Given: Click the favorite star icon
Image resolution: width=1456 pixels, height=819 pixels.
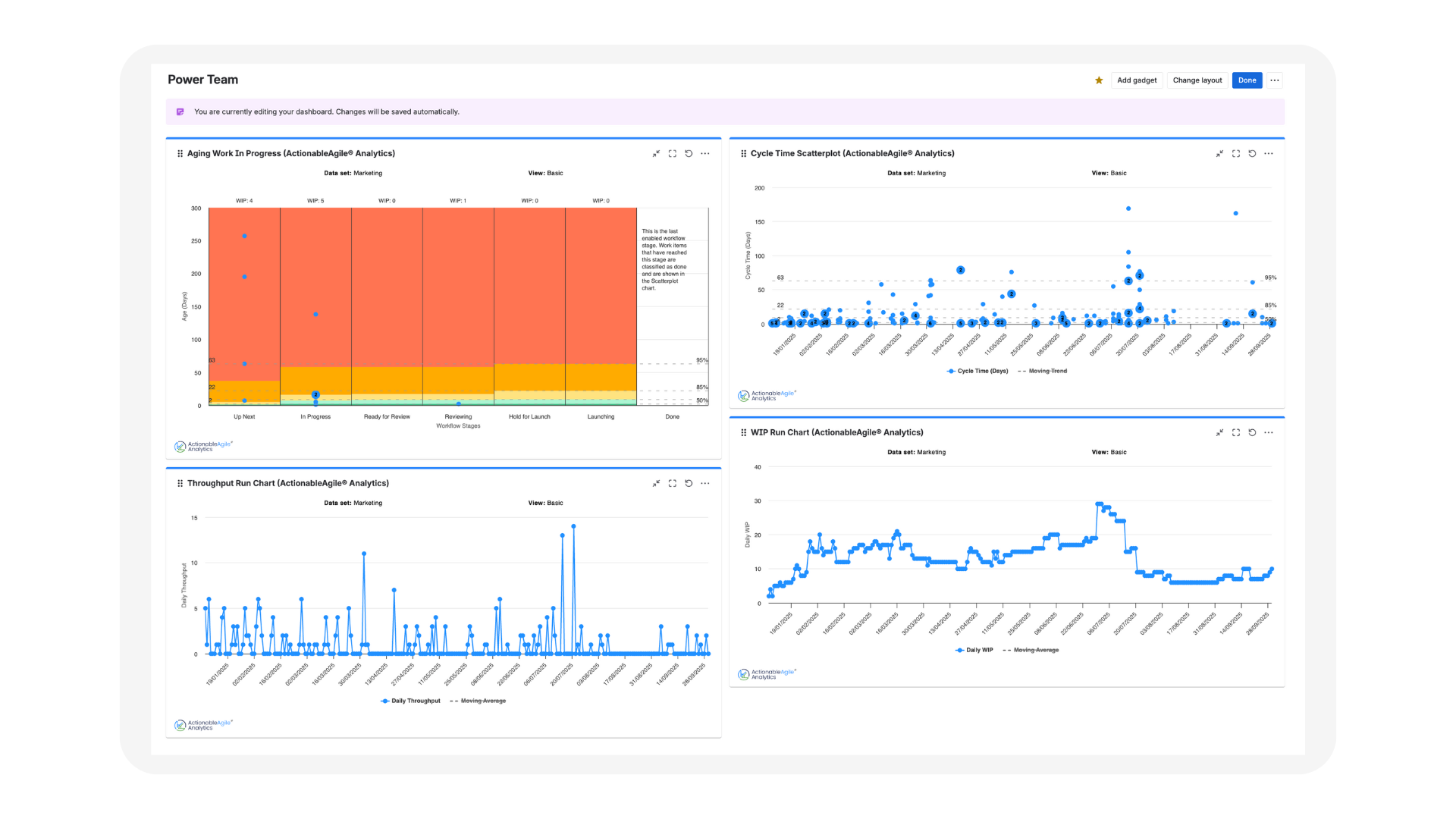Looking at the screenshot, I should point(1099,80).
